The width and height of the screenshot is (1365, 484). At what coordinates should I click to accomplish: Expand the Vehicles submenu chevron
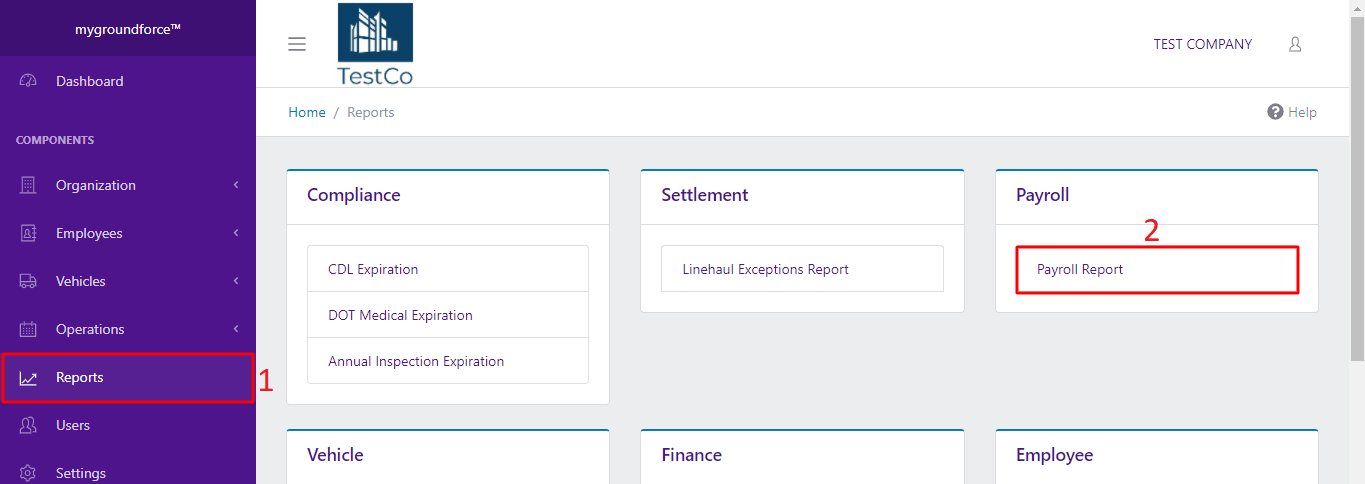pyautogui.click(x=236, y=281)
